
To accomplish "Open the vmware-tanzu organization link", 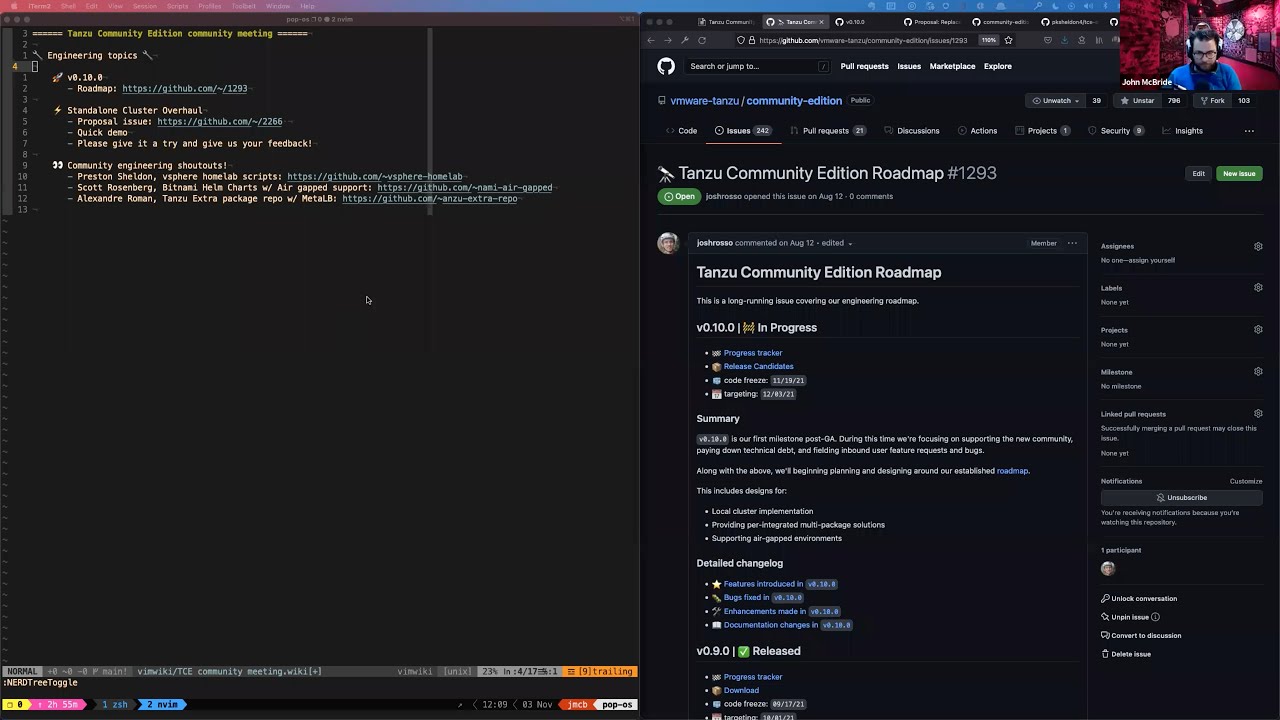I will (x=705, y=101).
